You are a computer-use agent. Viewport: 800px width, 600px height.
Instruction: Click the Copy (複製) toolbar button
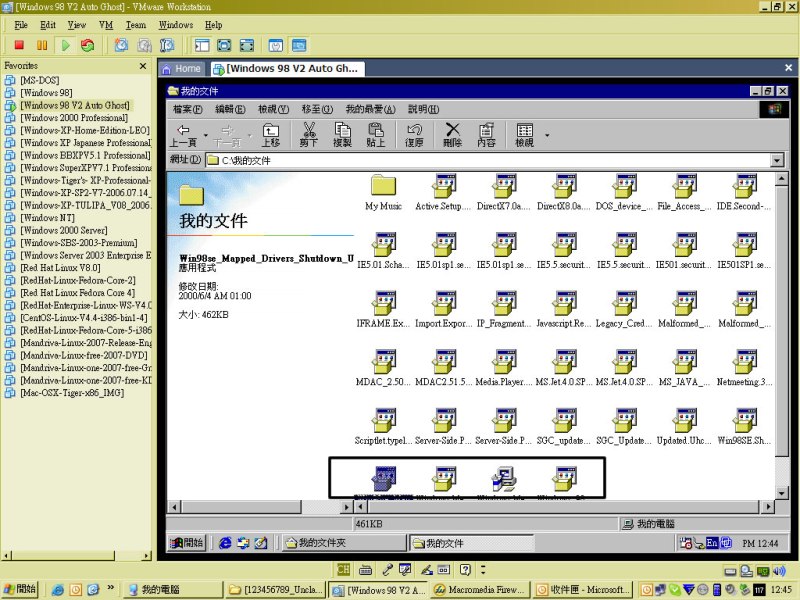[x=342, y=136]
